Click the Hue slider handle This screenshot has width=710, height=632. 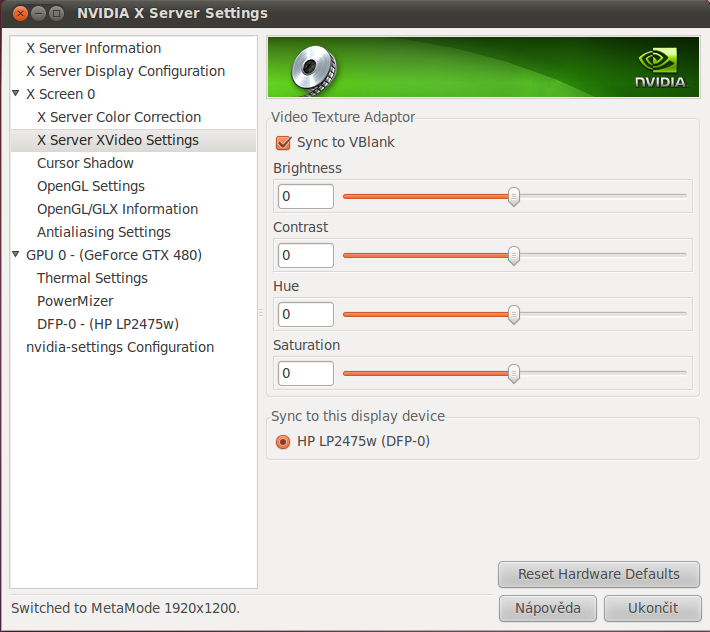click(x=514, y=315)
